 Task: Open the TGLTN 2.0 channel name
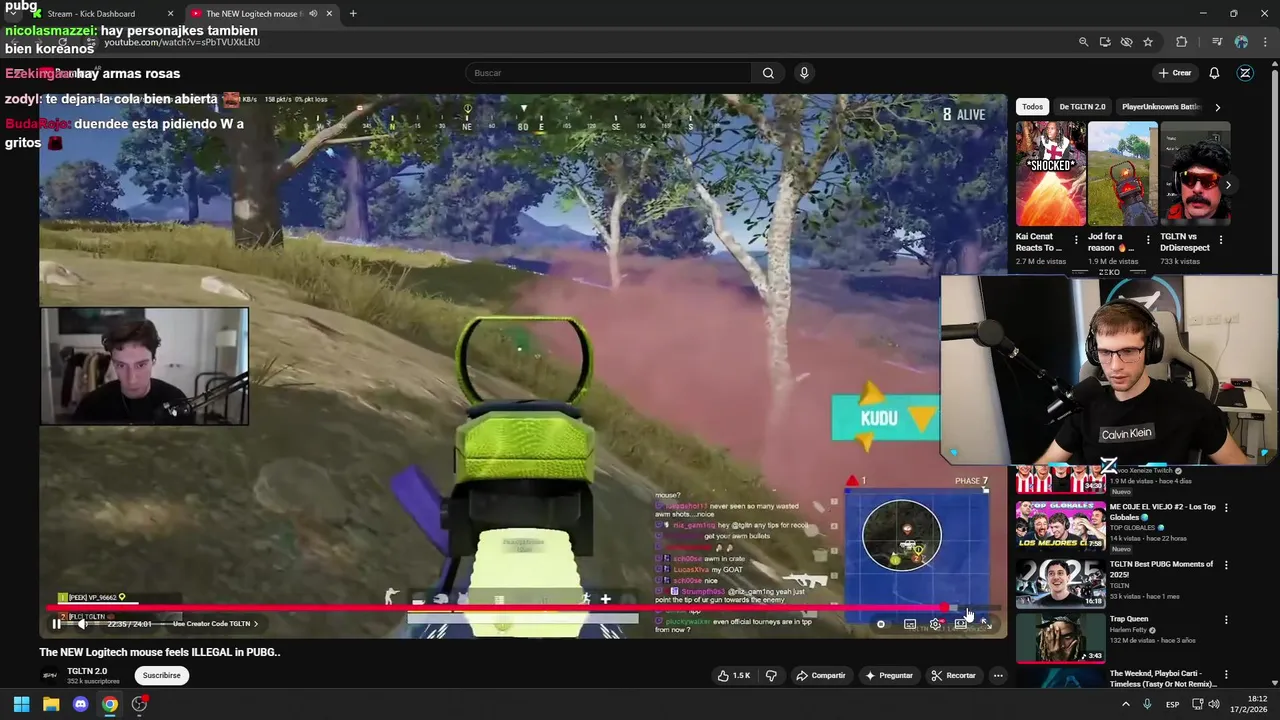(87, 671)
